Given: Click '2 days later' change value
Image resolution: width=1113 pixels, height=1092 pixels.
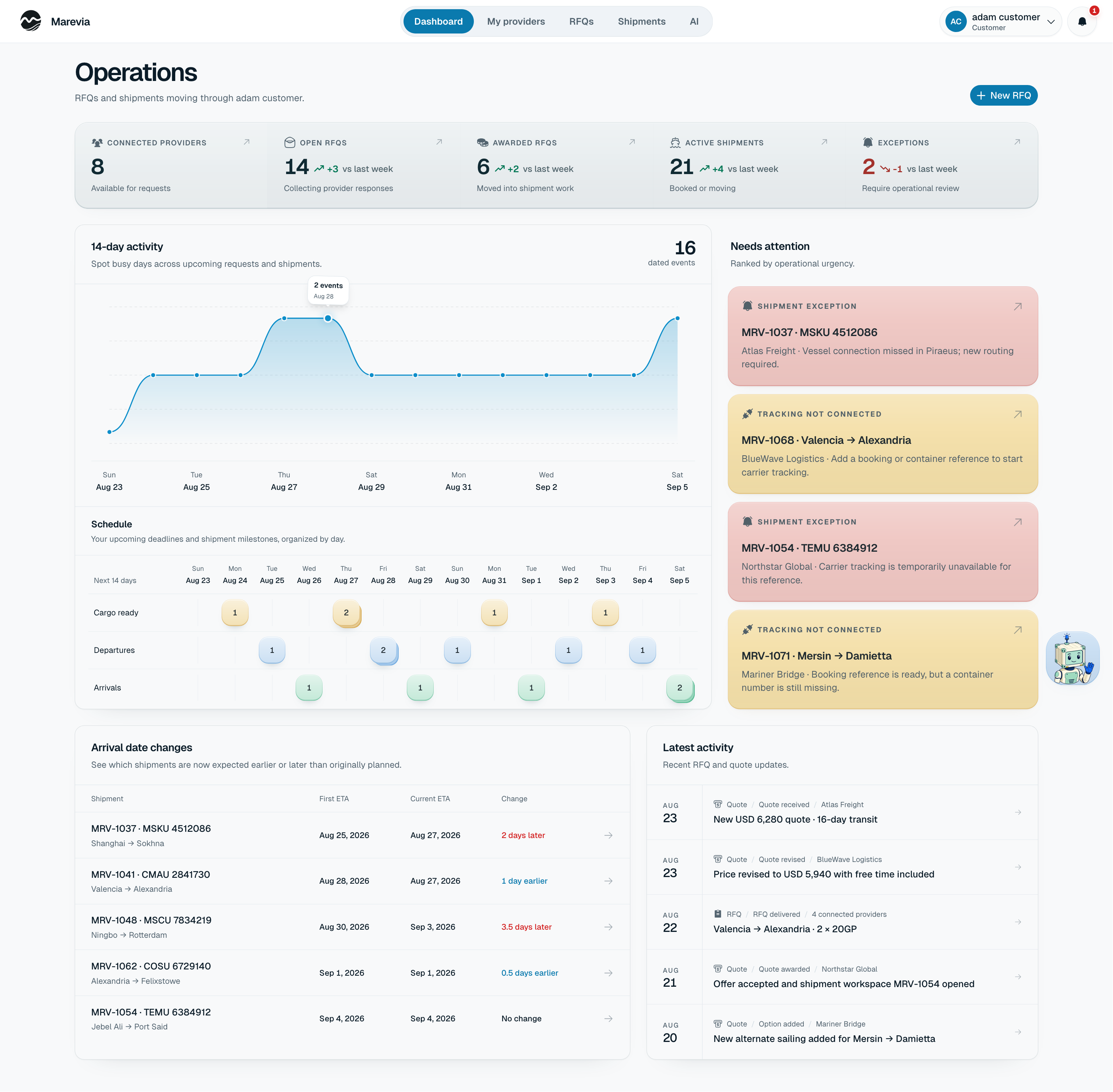Looking at the screenshot, I should click(x=523, y=835).
